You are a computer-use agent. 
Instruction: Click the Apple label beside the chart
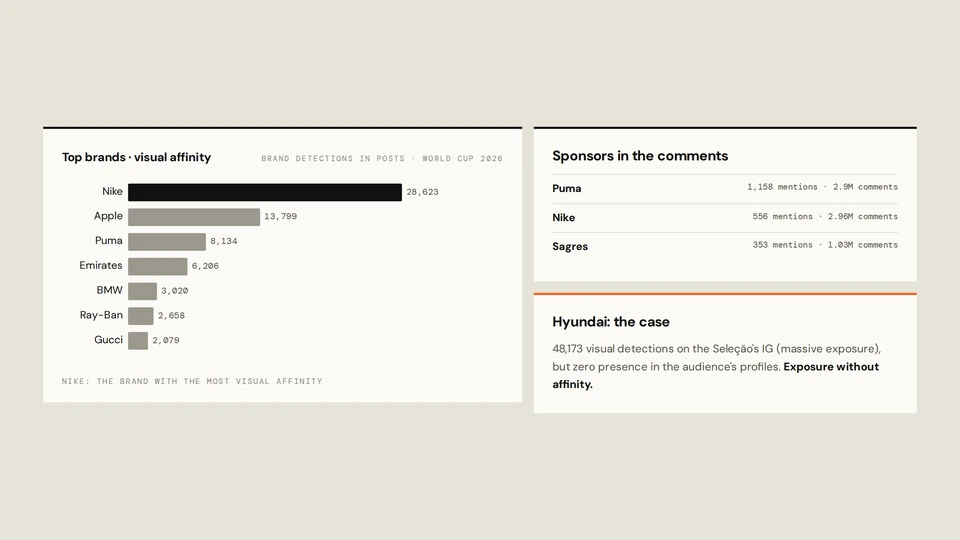pos(108,216)
